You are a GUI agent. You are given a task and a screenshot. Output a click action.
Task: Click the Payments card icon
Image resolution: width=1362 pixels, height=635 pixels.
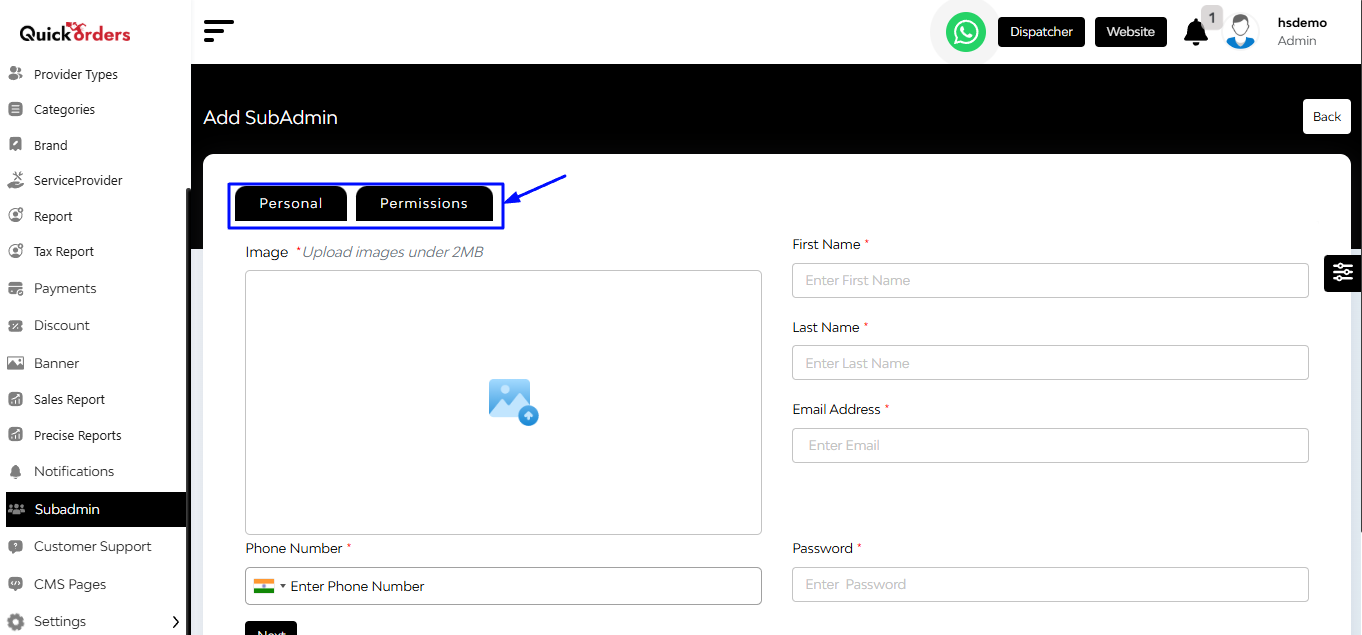coord(15,288)
